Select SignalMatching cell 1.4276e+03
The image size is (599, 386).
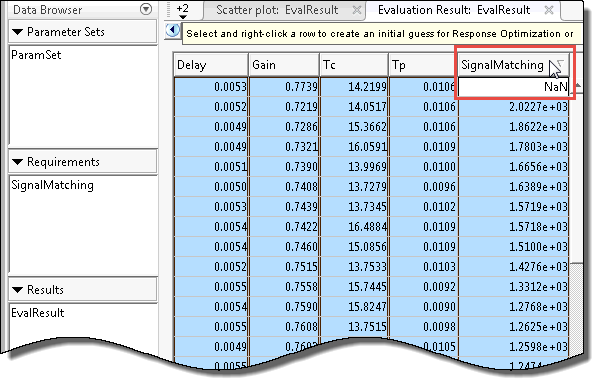513,267
